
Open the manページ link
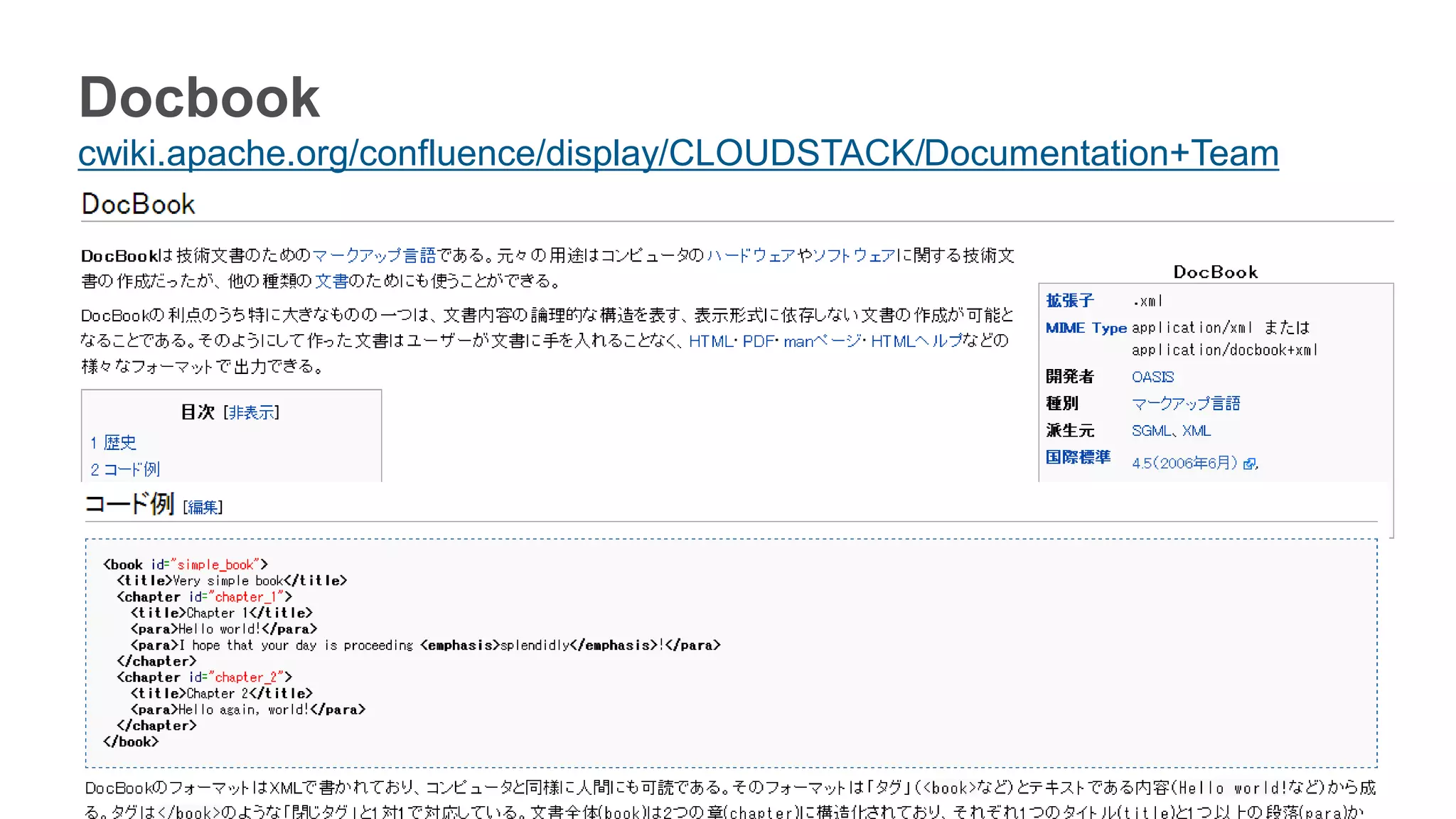click(822, 341)
